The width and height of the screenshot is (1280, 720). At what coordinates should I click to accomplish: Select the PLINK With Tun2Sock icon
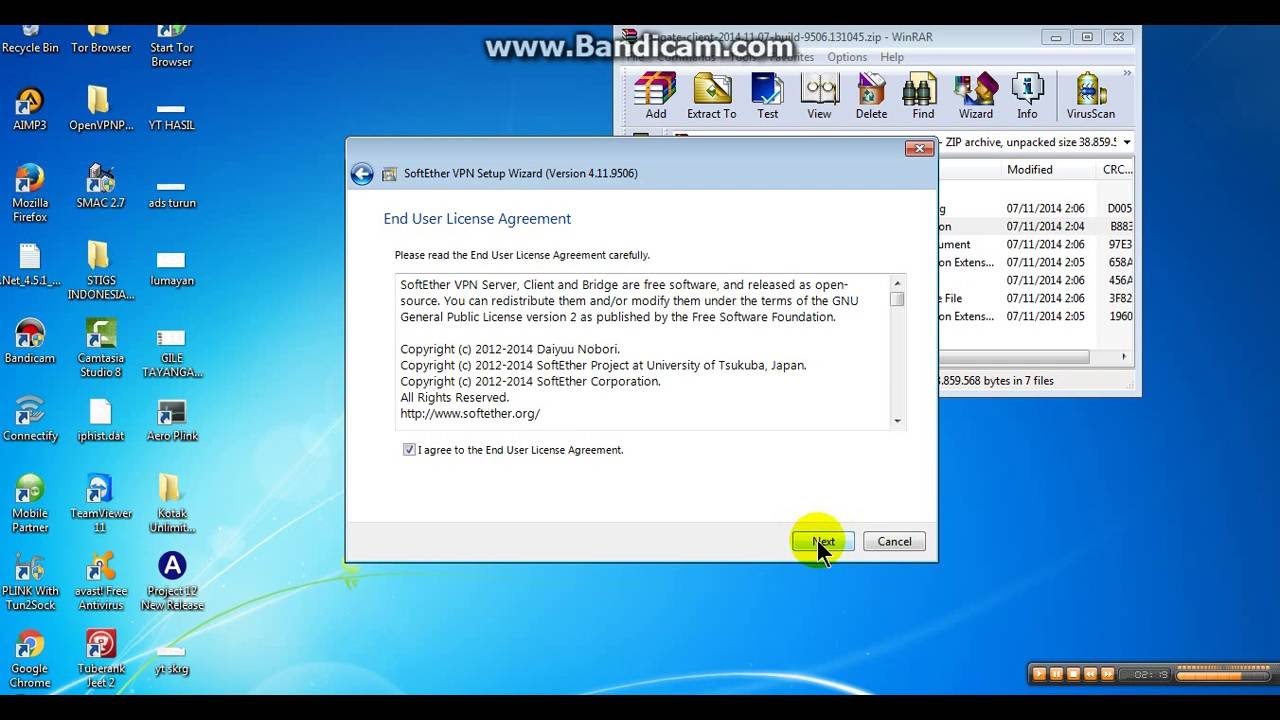pos(30,581)
